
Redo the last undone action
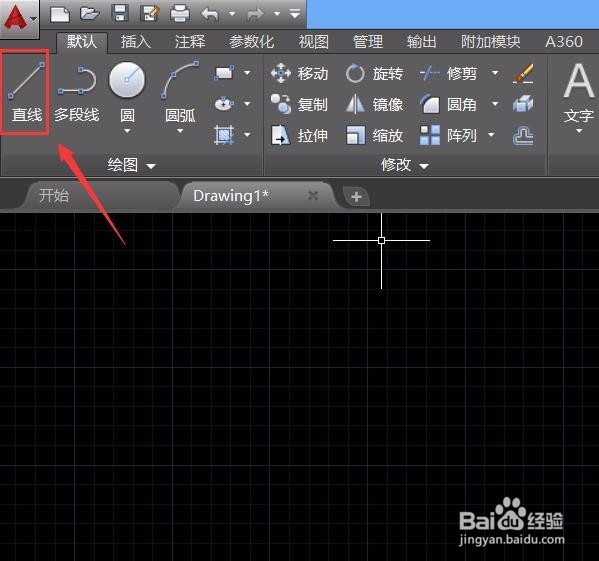256,15
